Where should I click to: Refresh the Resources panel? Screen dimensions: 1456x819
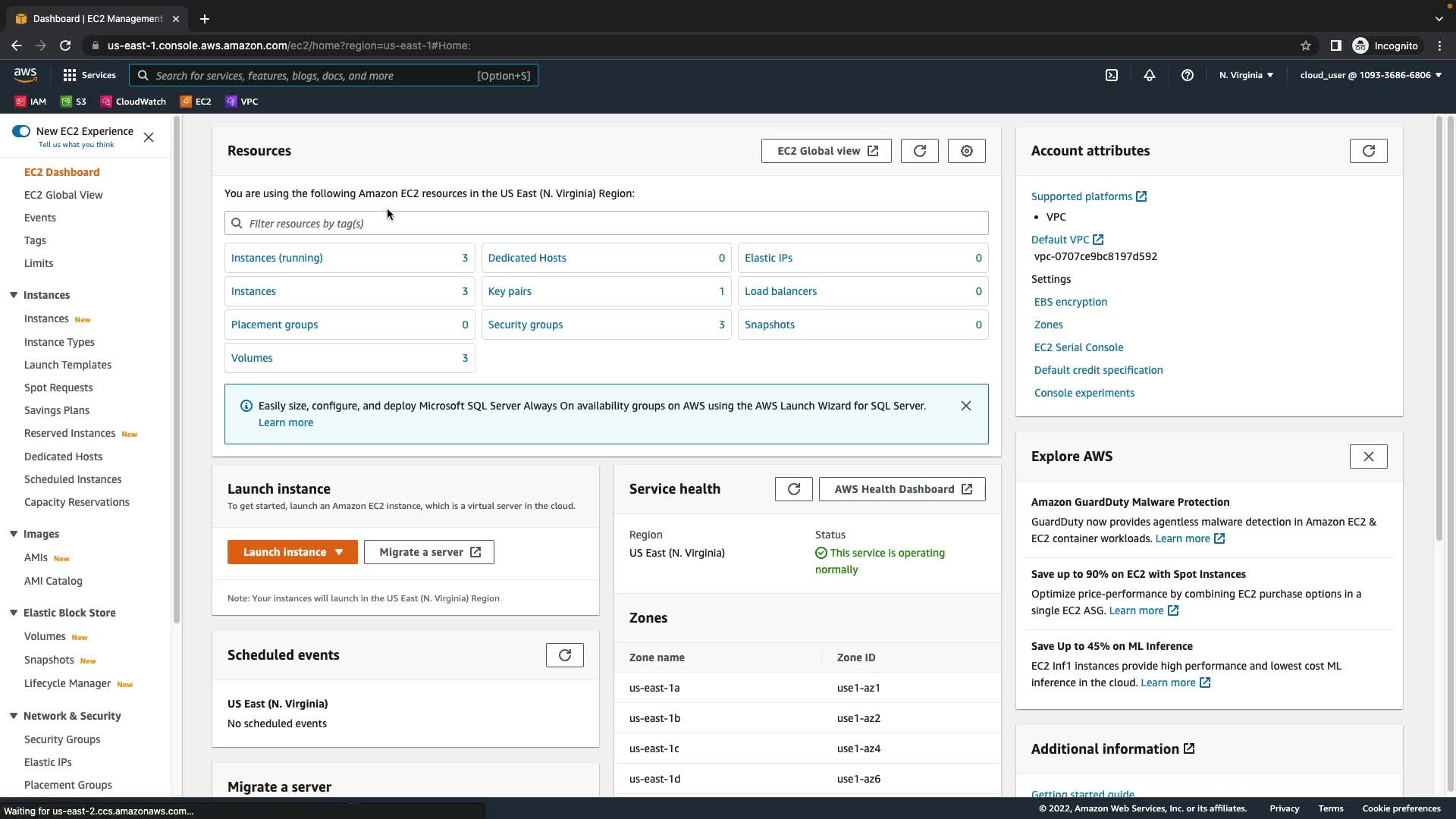(x=919, y=151)
